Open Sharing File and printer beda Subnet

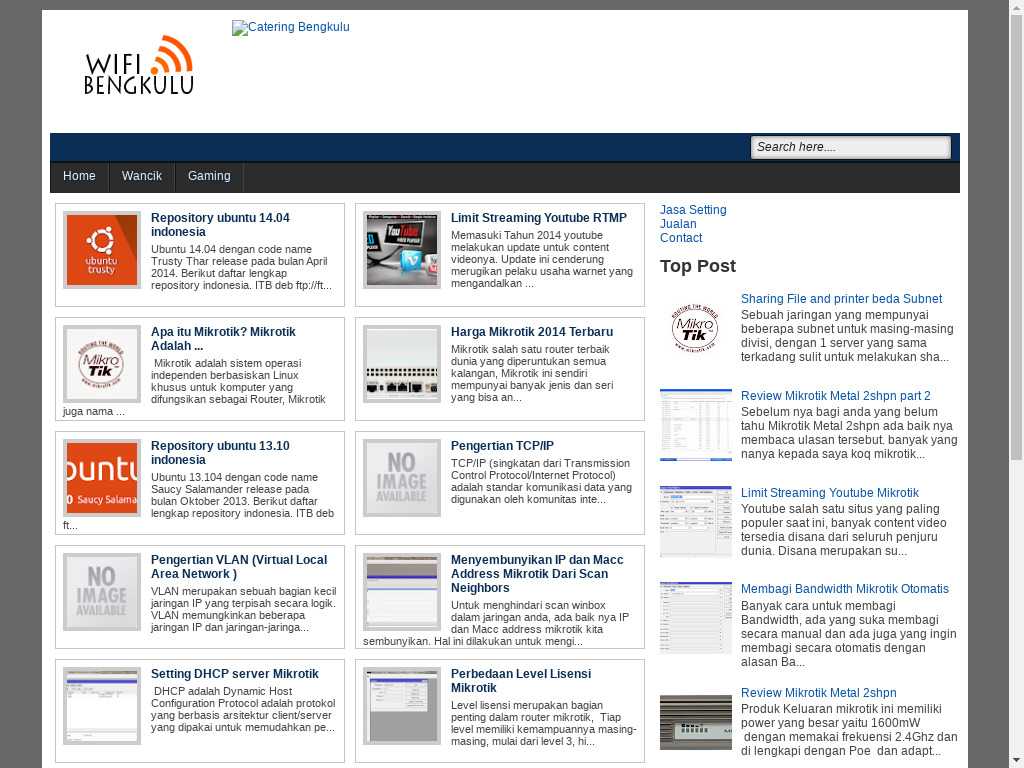(x=841, y=299)
